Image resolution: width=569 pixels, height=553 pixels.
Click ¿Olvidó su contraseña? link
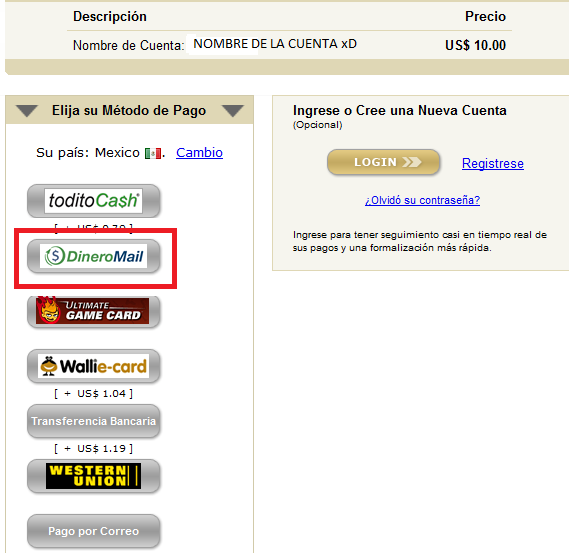point(422,200)
